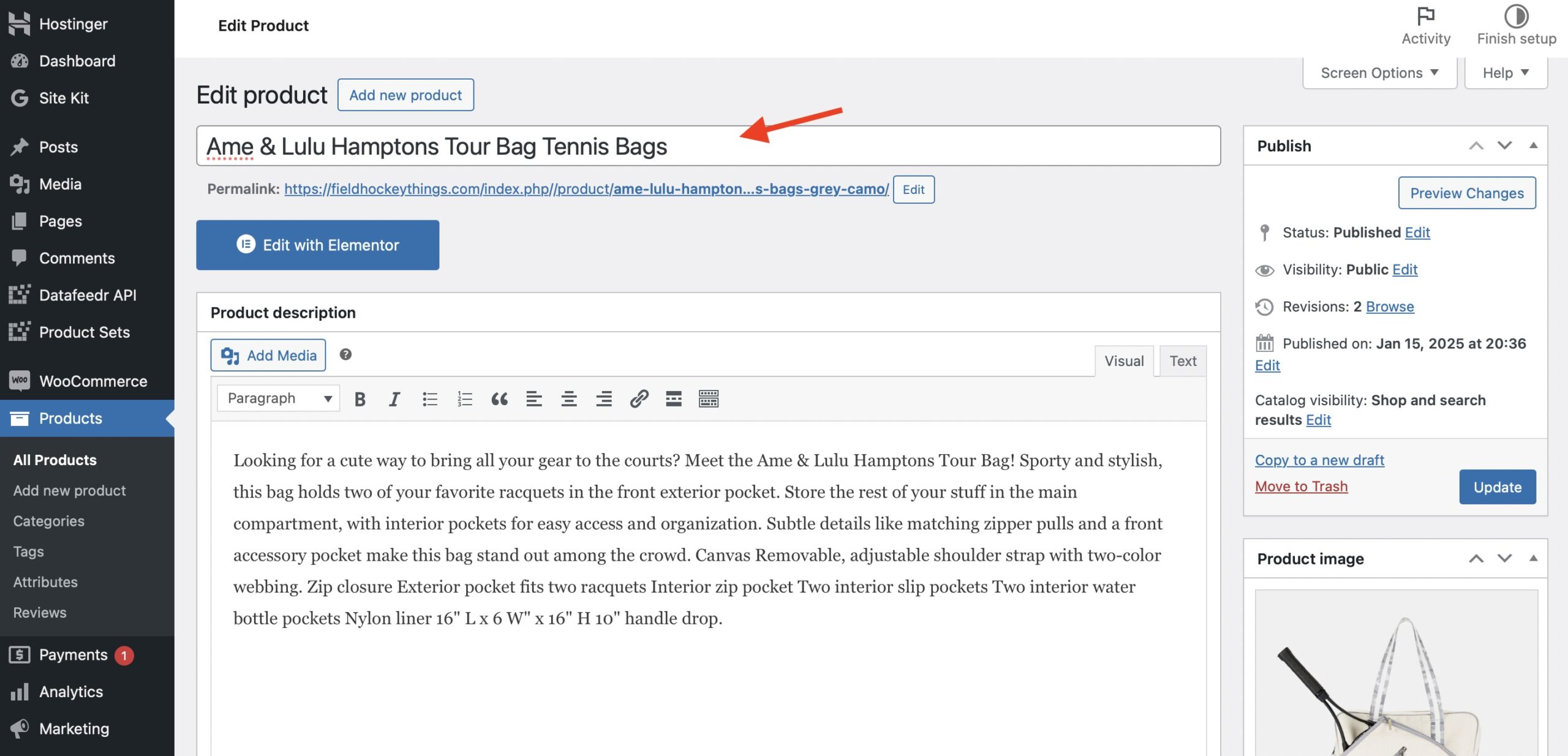Viewport: 1568px width, 756px height.
Task: Move Product image box up
Action: pyautogui.click(x=1476, y=558)
